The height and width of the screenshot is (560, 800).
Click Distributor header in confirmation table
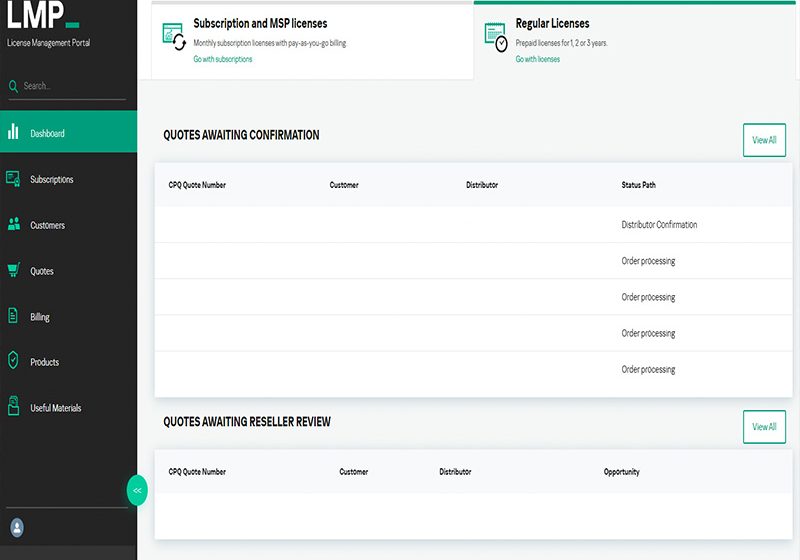pyautogui.click(x=482, y=185)
